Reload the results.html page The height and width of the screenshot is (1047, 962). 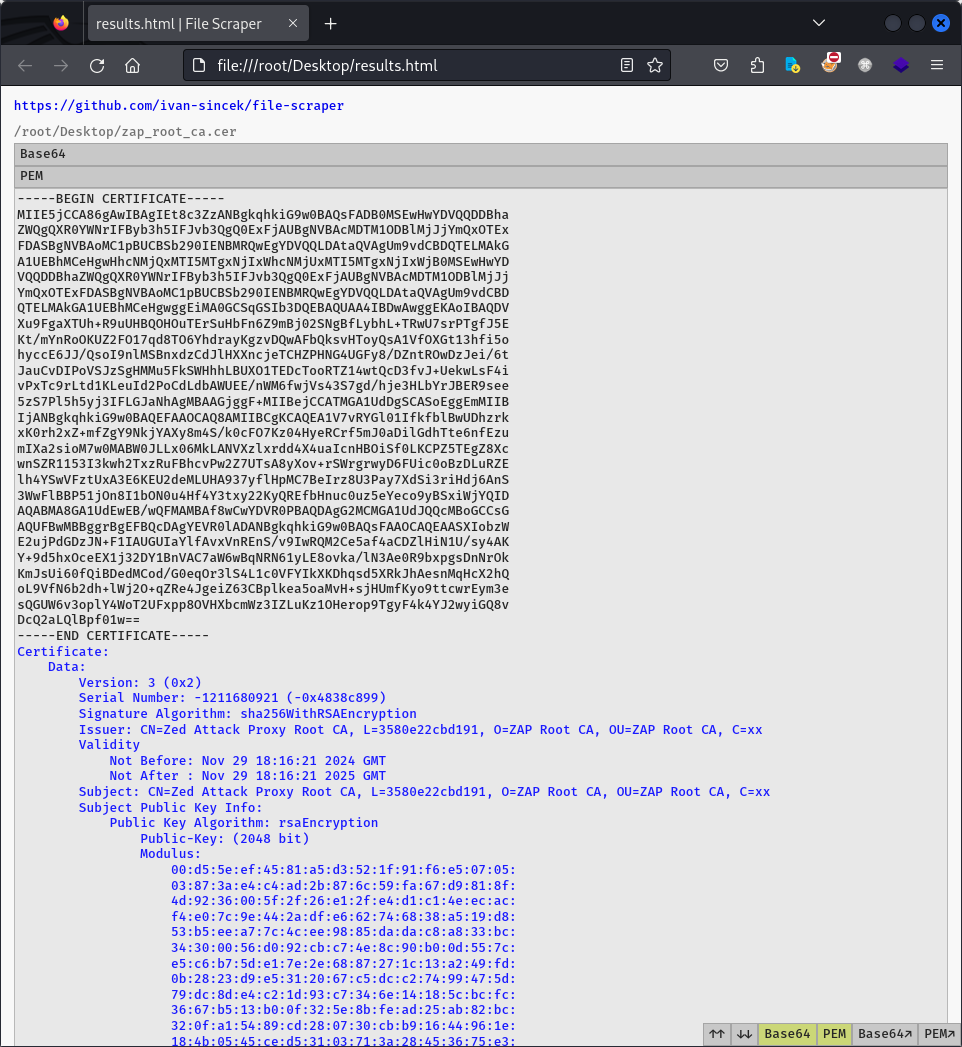pyautogui.click(x=96, y=65)
